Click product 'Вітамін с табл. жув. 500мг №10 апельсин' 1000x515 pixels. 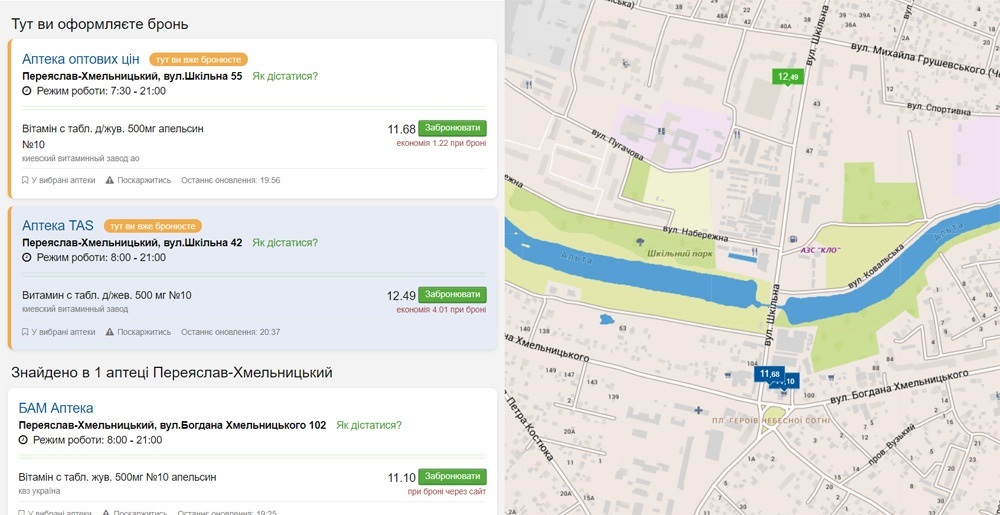point(117,477)
